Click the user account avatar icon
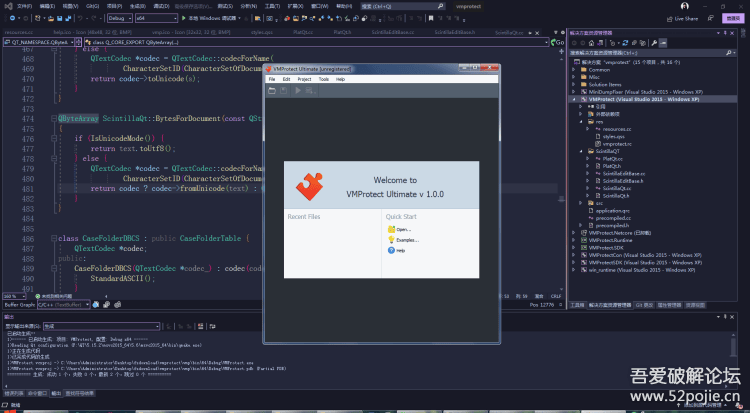 [x=684, y=6]
